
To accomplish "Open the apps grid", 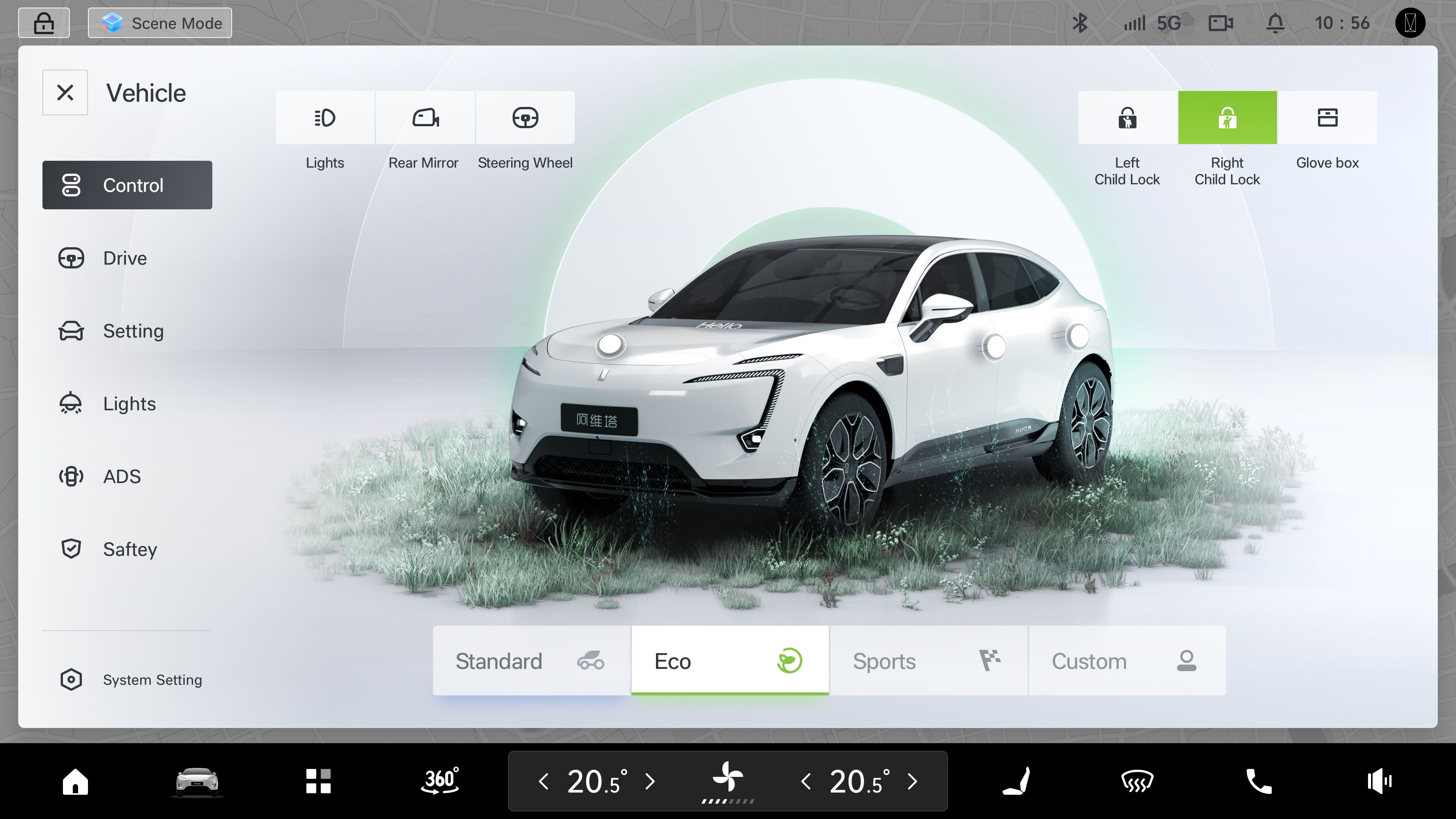I will coord(318,781).
